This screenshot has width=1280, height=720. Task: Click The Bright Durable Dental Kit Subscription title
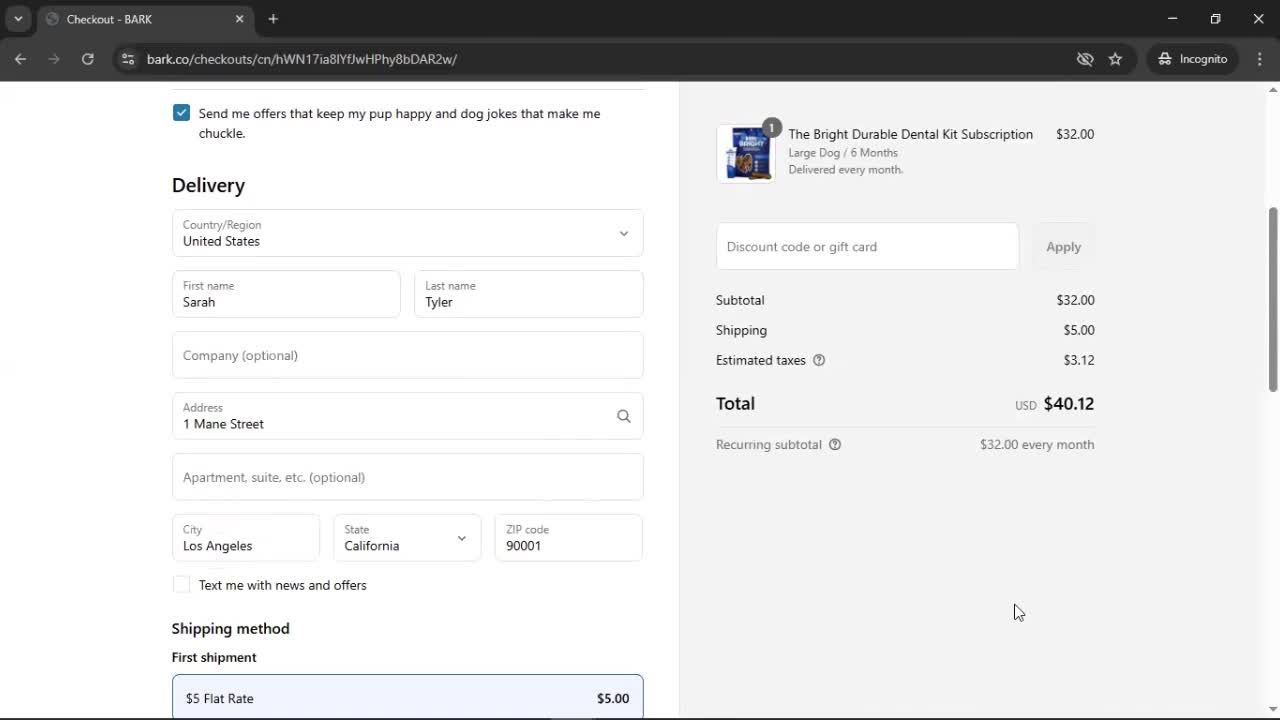(x=910, y=134)
